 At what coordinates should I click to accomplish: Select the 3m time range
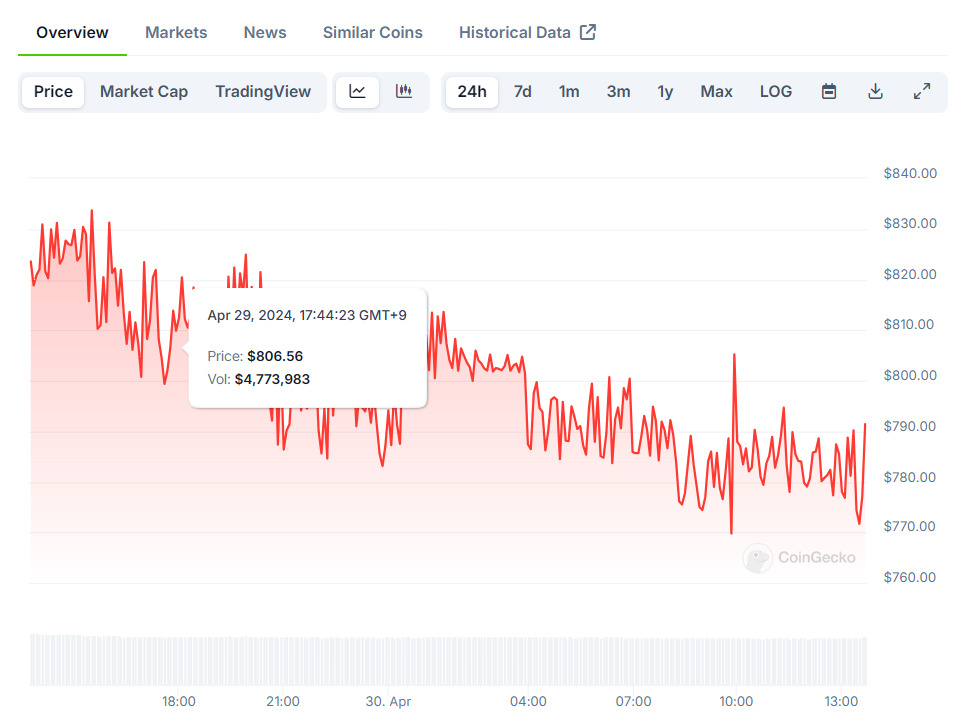pos(619,92)
